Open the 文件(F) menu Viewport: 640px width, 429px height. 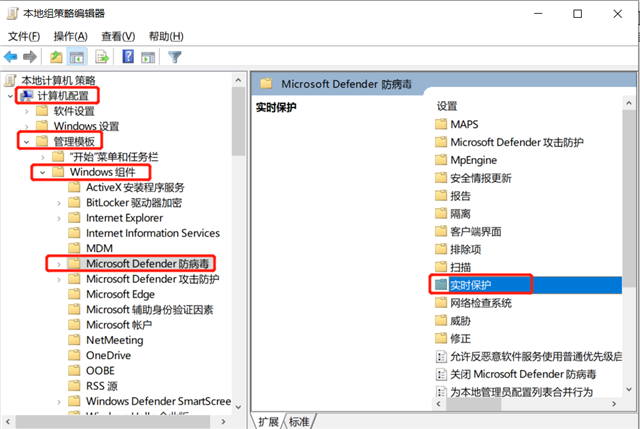24,36
